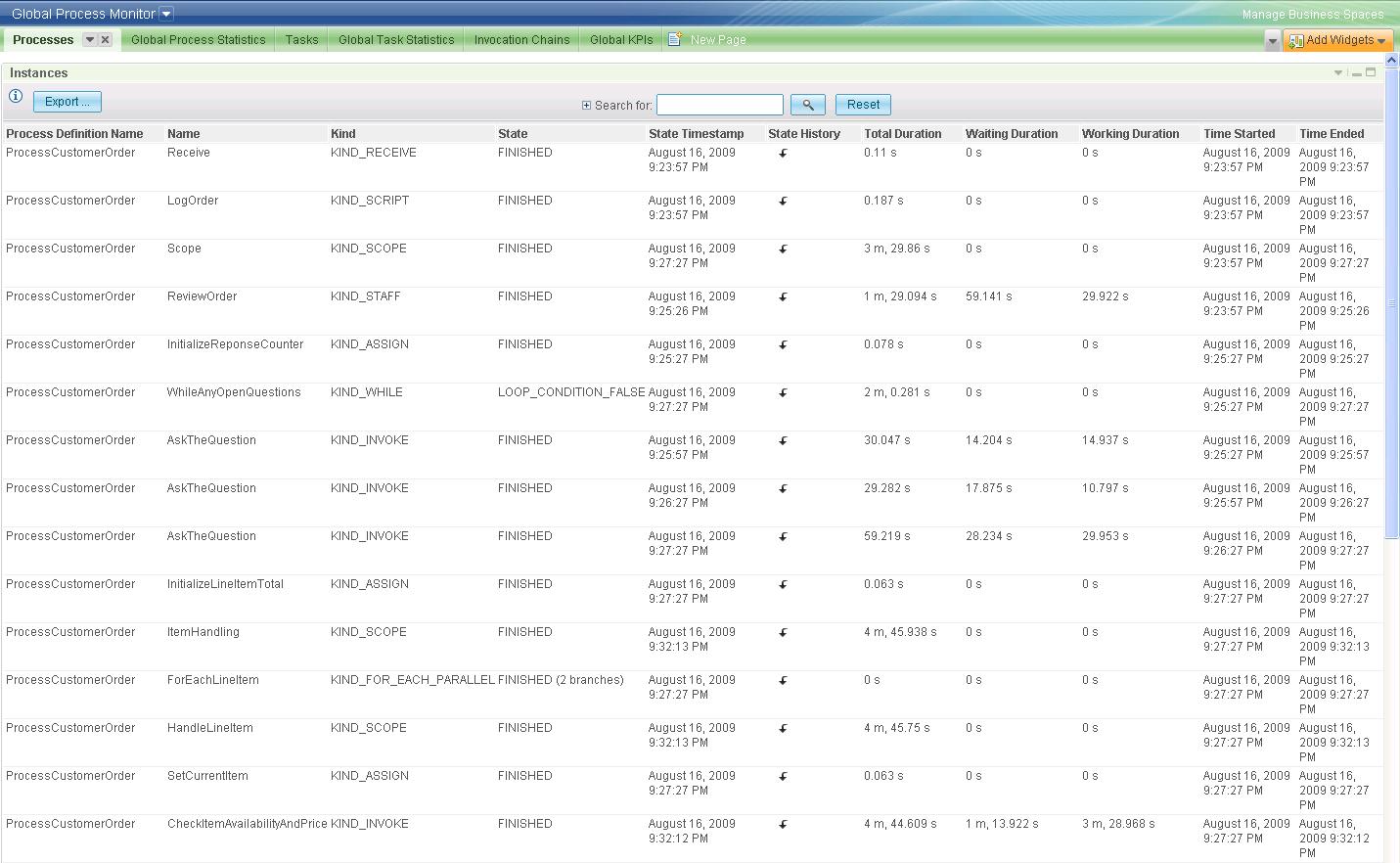Go to the Global KPIs tab

point(621,40)
